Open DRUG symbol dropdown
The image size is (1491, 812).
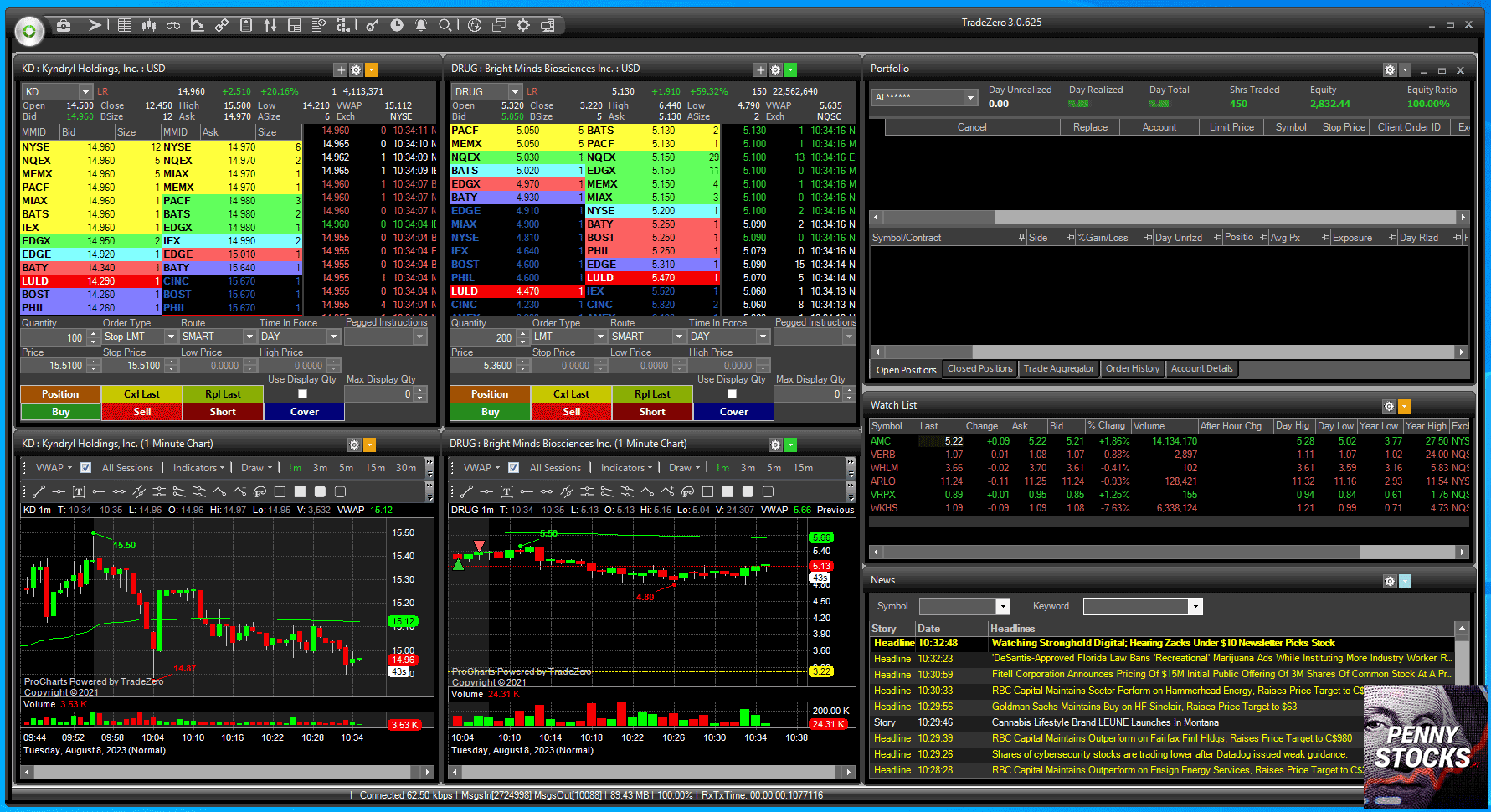[515, 91]
